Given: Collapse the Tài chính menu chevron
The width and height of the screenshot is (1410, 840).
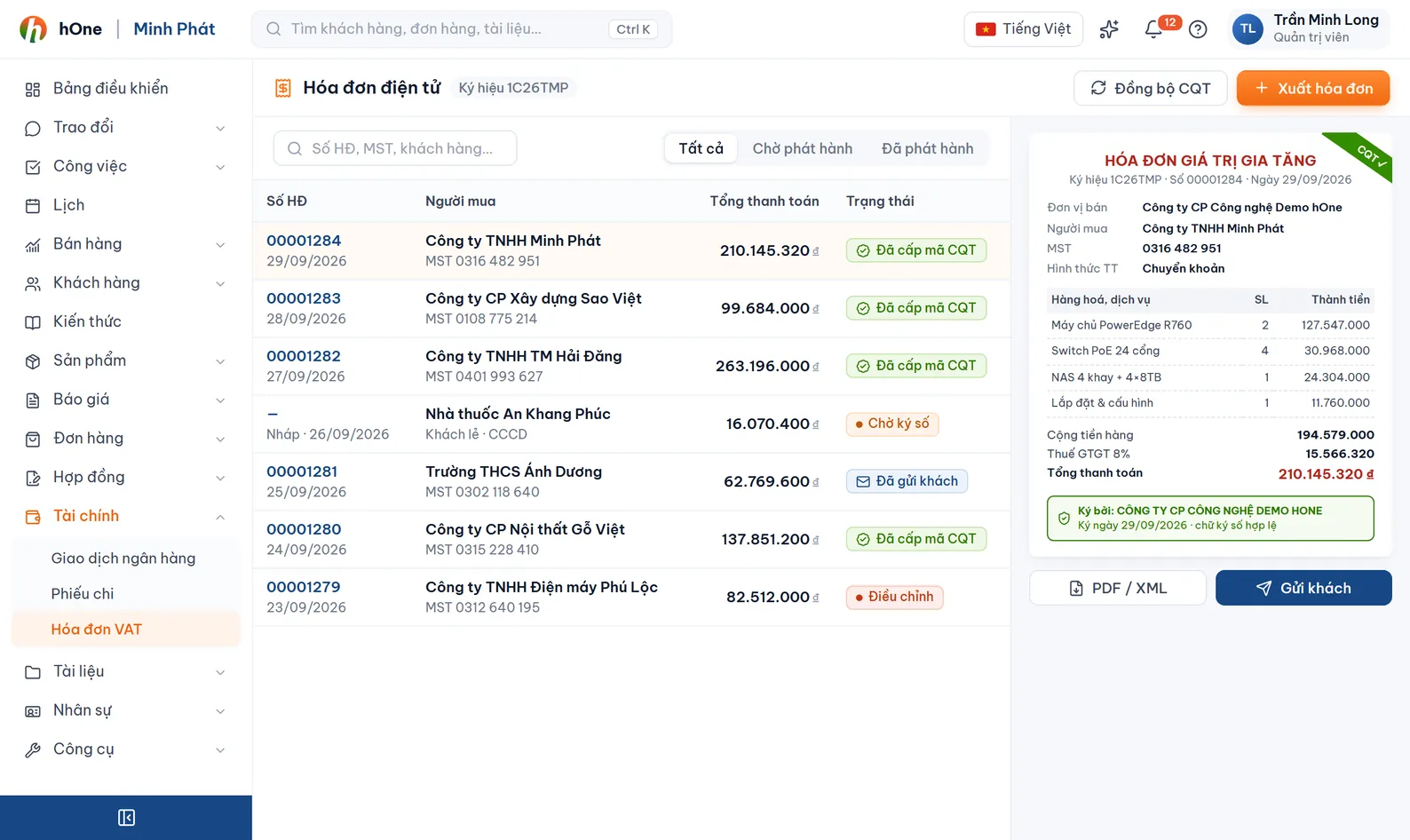Looking at the screenshot, I should coord(220,517).
